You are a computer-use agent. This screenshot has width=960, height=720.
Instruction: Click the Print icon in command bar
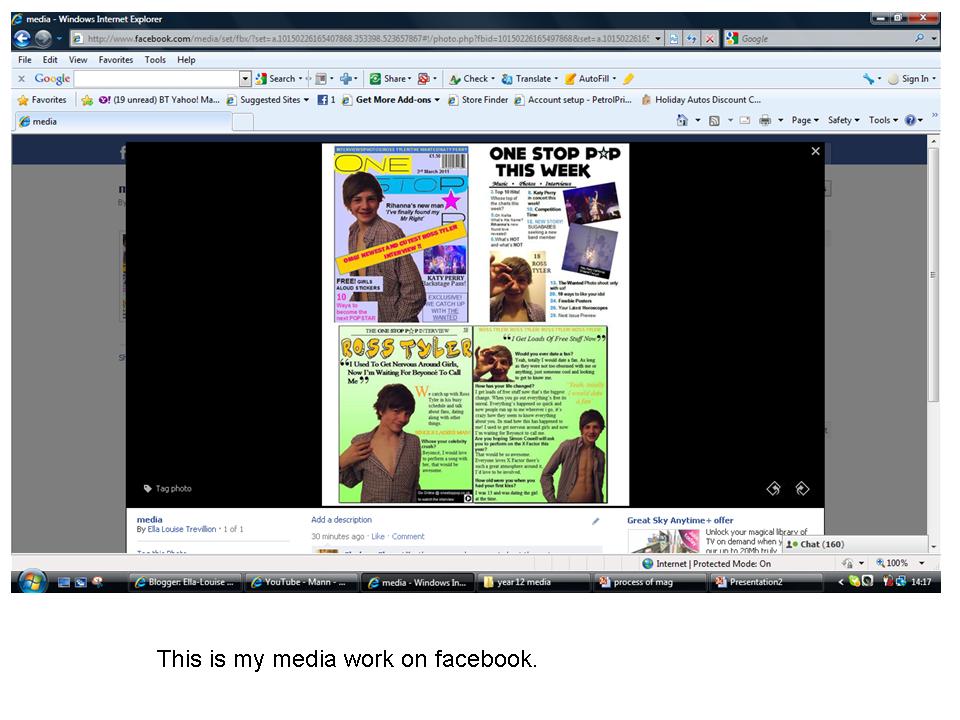765,121
